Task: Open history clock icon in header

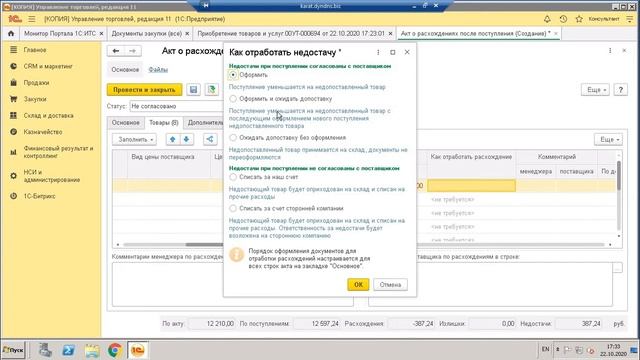Action: point(563,19)
